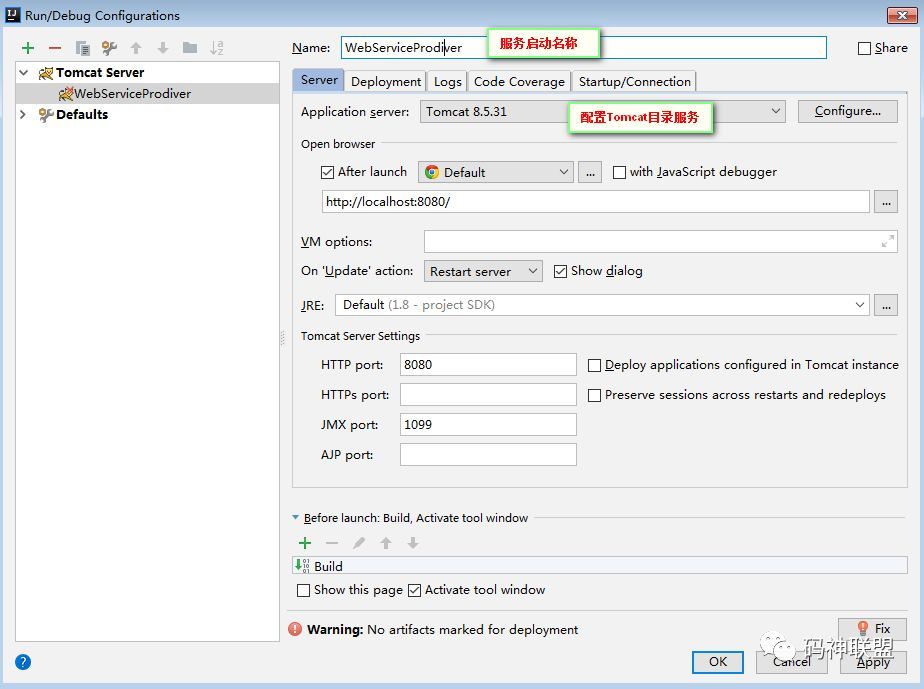The height and width of the screenshot is (689, 924).
Task: Click the HTTP port field
Action: pos(488,364)
